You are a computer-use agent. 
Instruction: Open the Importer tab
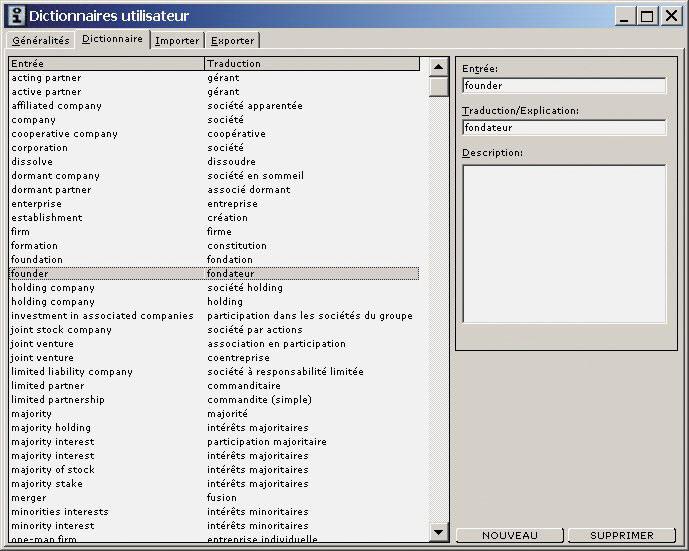[177, 40]
